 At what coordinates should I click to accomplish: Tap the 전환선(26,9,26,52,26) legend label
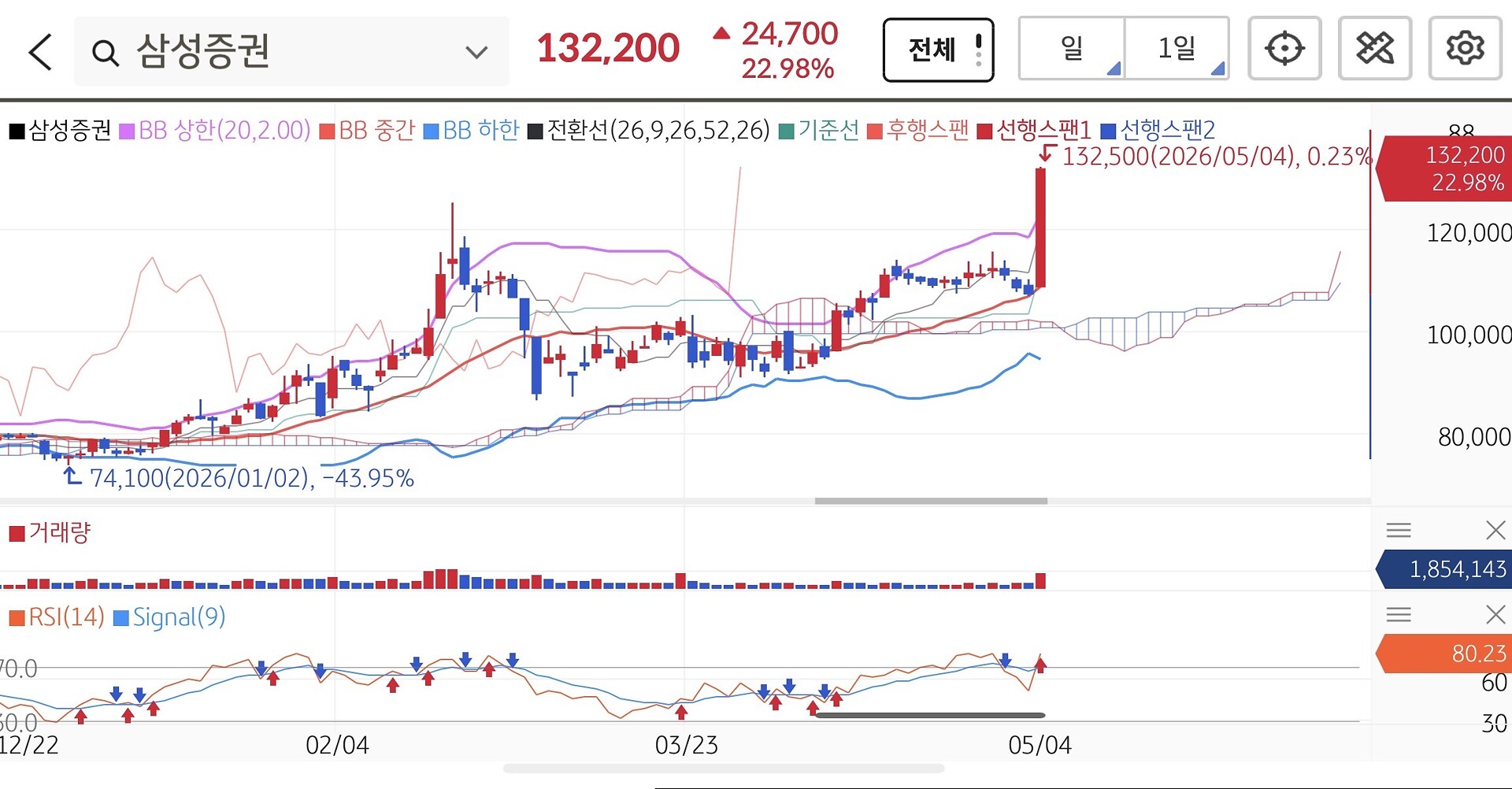[658, 130]
